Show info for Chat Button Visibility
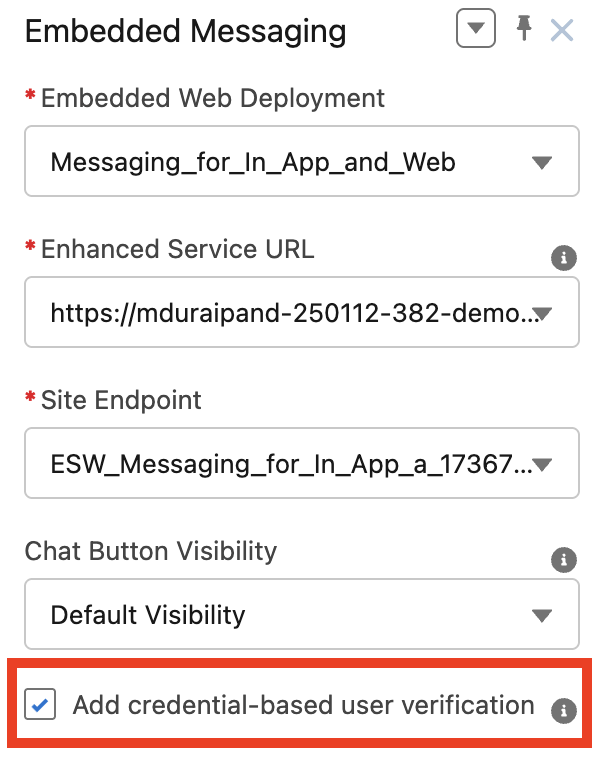Screen dimensions: 608x772 [x=564, y=560]
